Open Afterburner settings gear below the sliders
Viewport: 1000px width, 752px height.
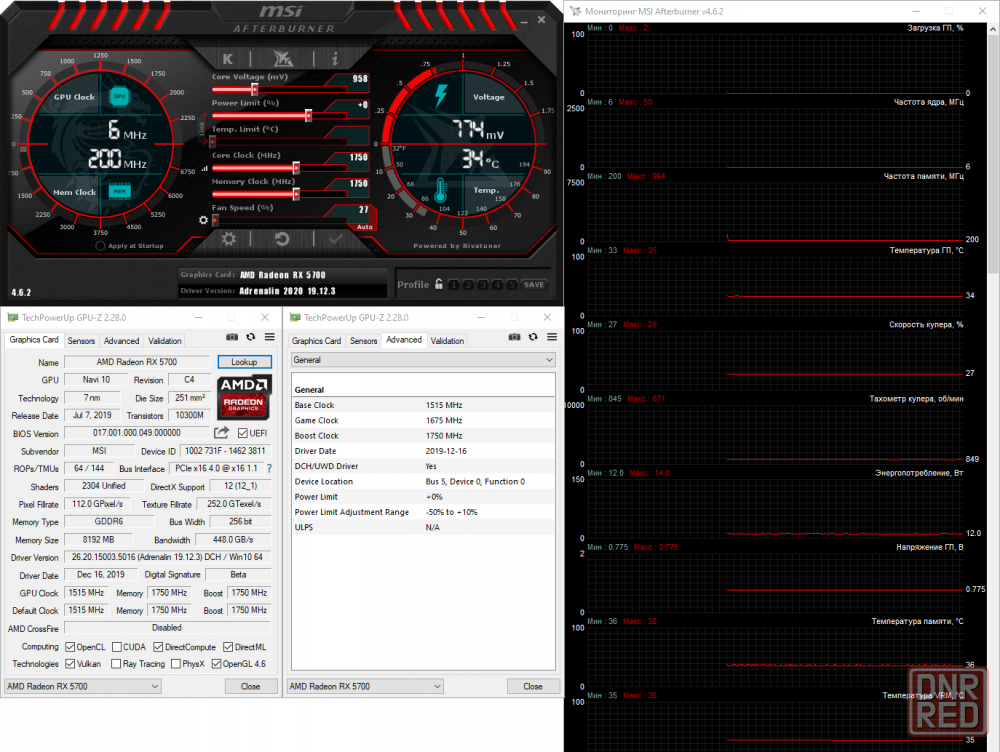(x=228, y=239)
